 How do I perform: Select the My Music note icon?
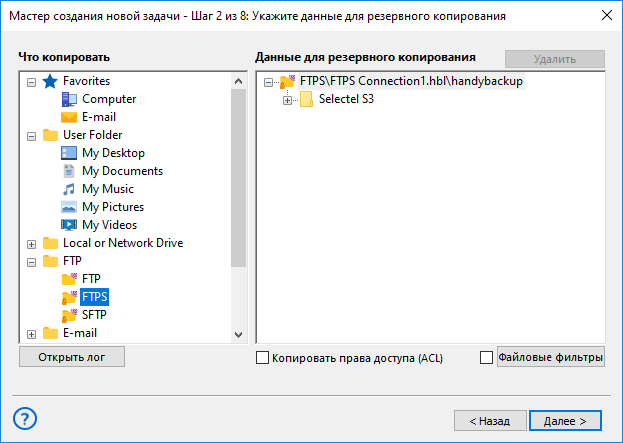click(x=69, y=189)
